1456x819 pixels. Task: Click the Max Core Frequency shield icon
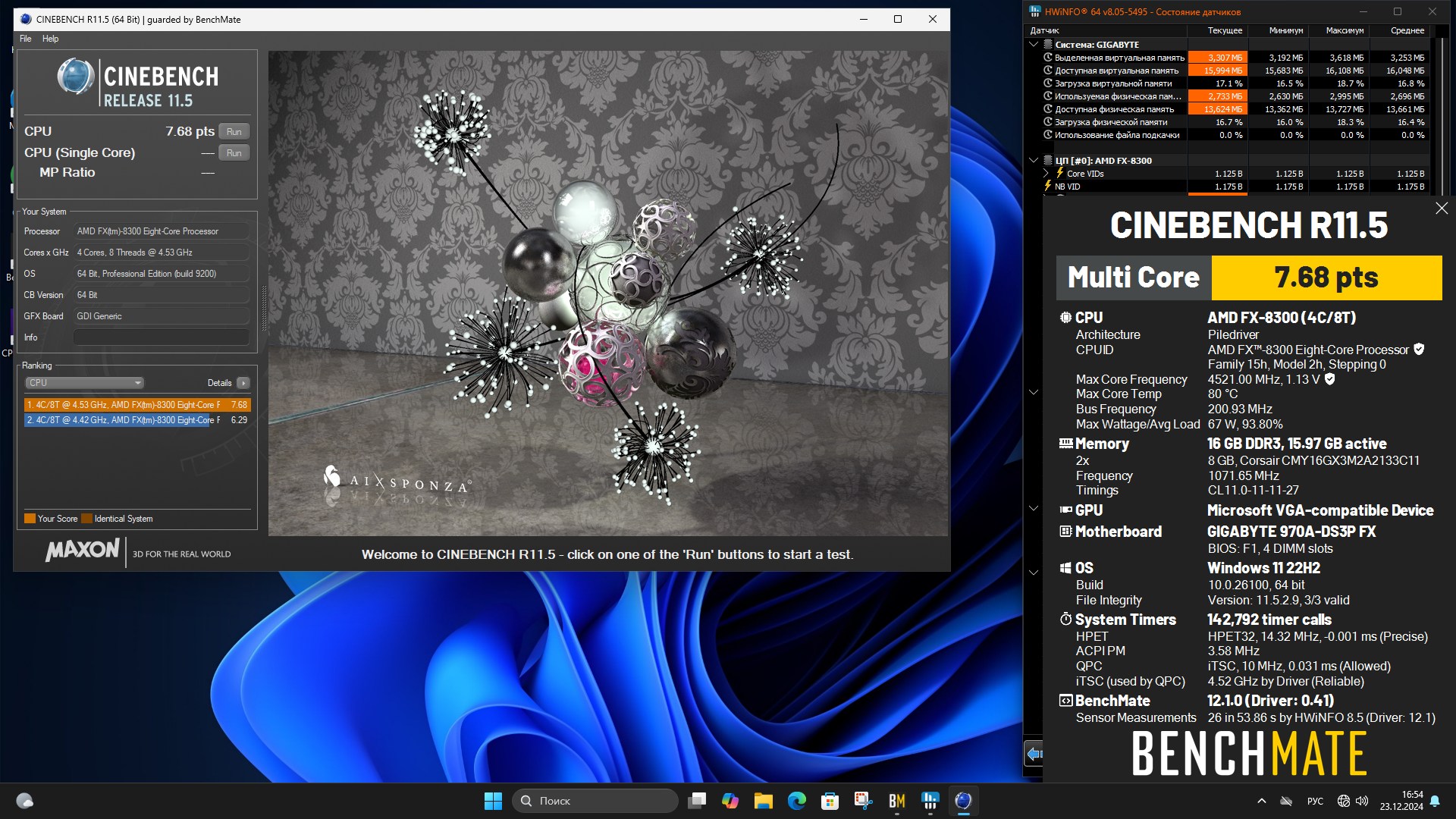(1329, 379)
